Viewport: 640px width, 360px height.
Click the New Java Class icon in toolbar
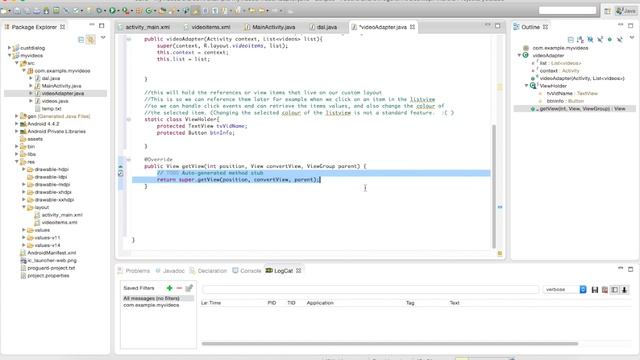point(149,11)
